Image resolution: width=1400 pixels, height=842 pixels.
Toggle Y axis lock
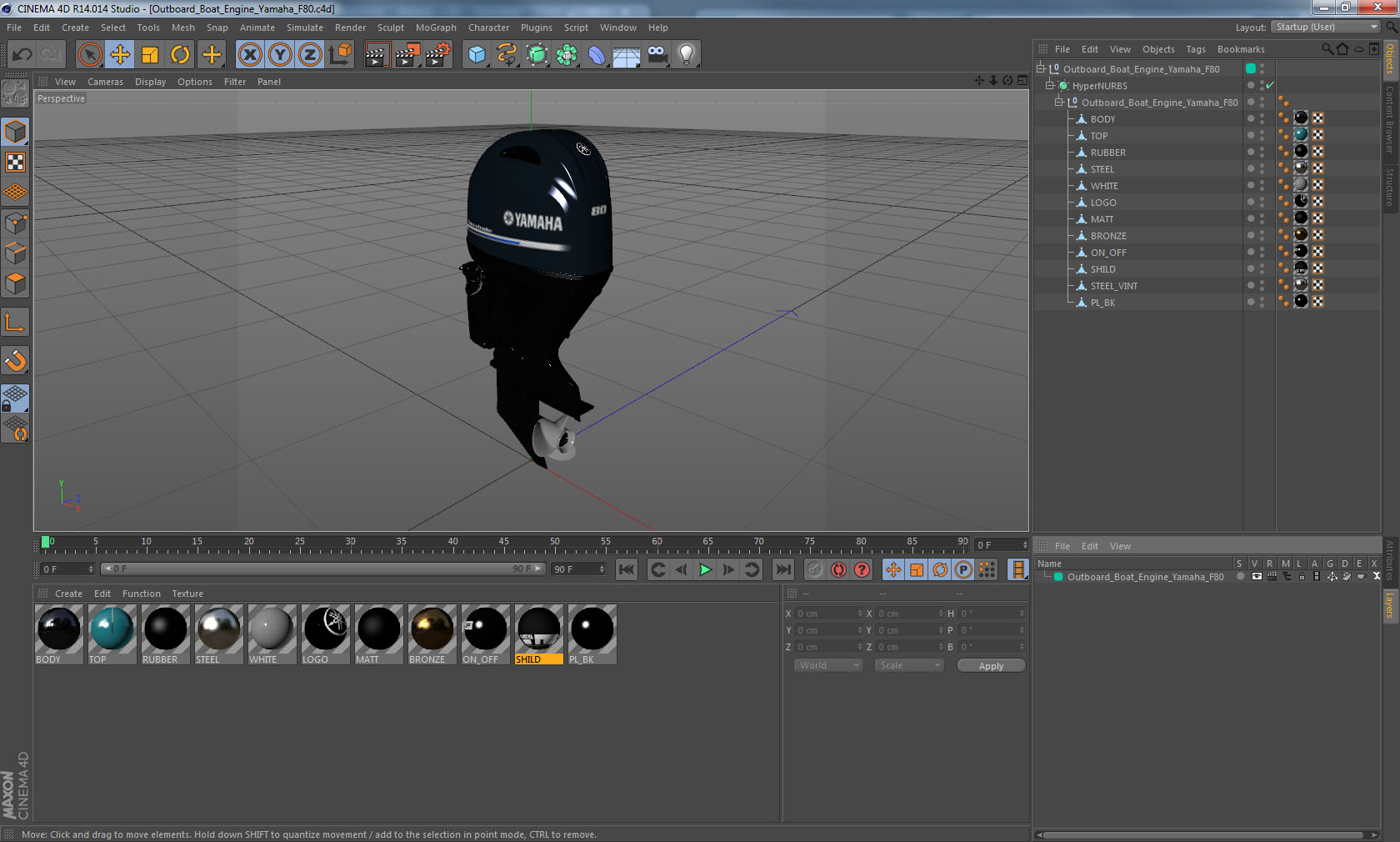tap(280, 55)
